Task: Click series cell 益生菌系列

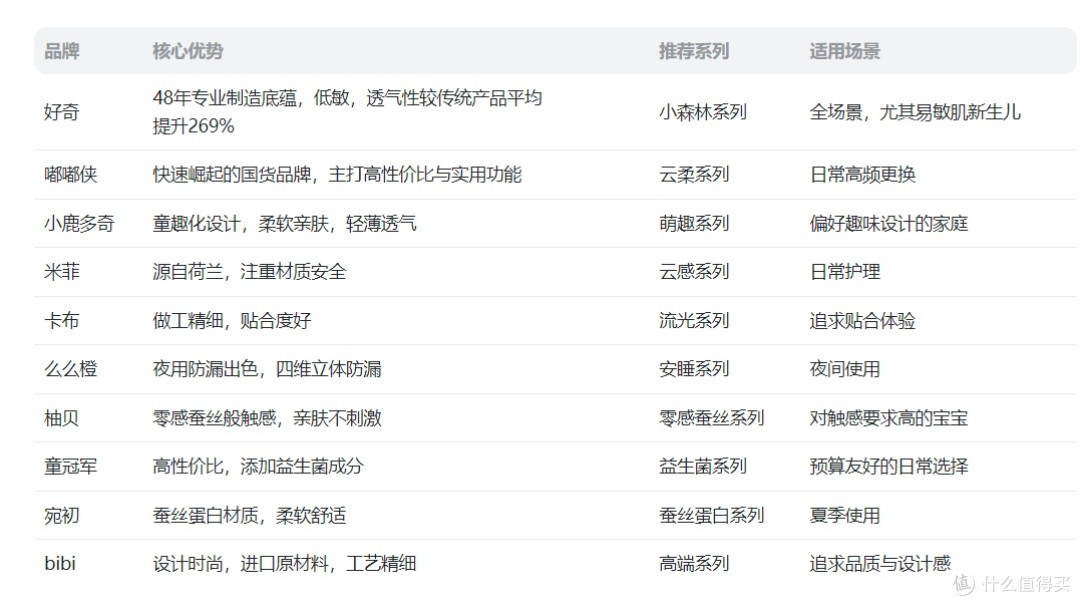Action: (703, 466)
